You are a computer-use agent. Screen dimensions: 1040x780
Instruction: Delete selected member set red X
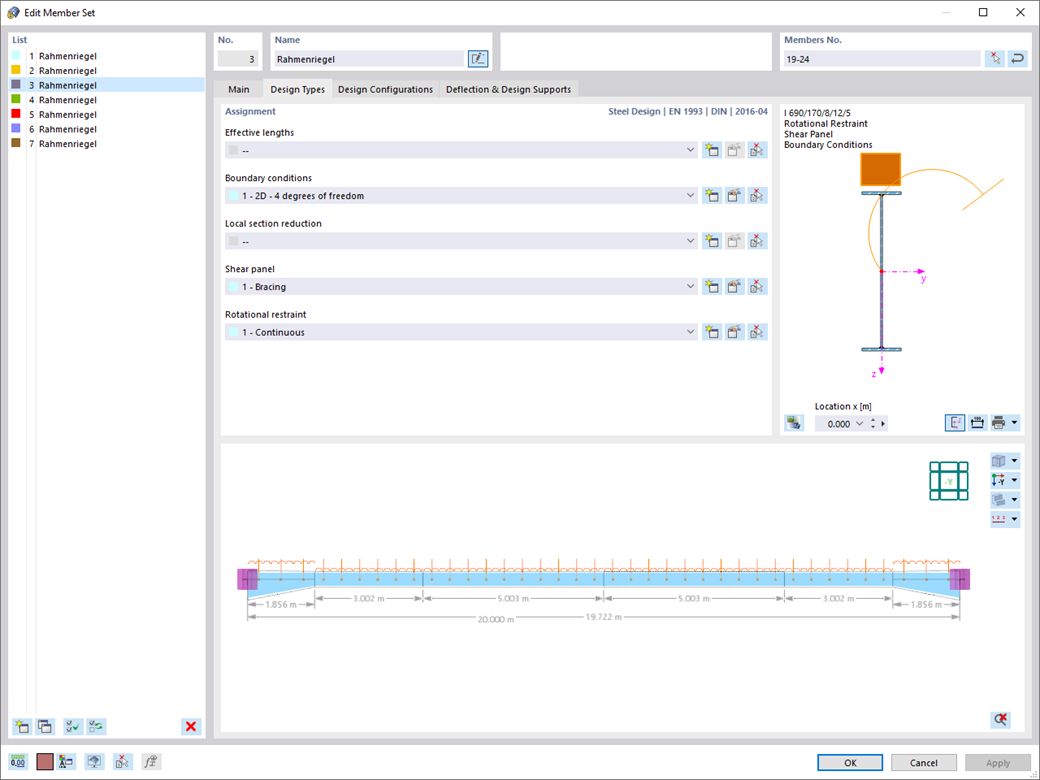[191, 726]
